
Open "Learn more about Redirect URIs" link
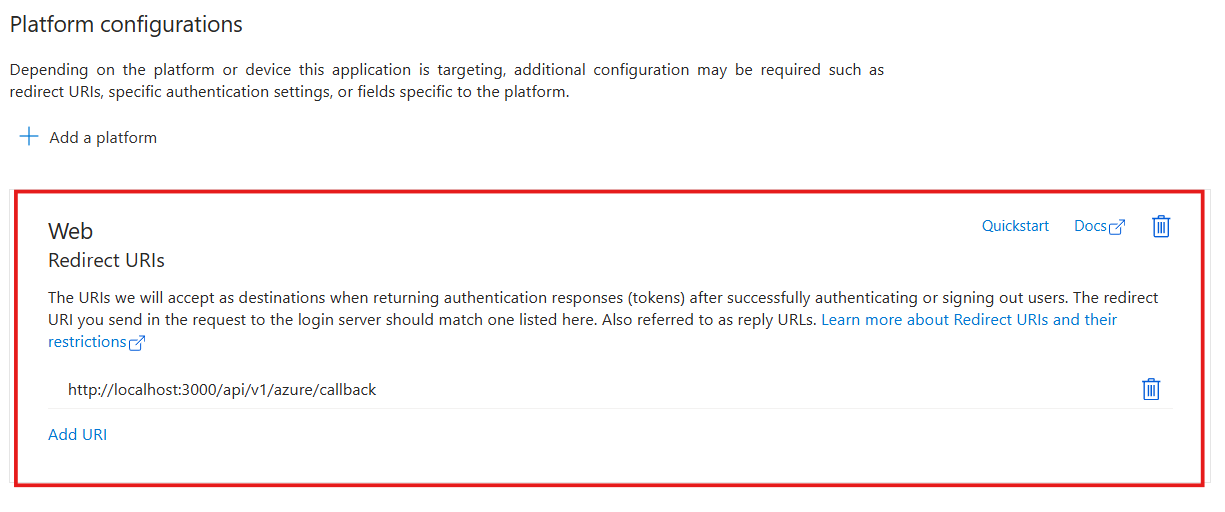[968, 320]
